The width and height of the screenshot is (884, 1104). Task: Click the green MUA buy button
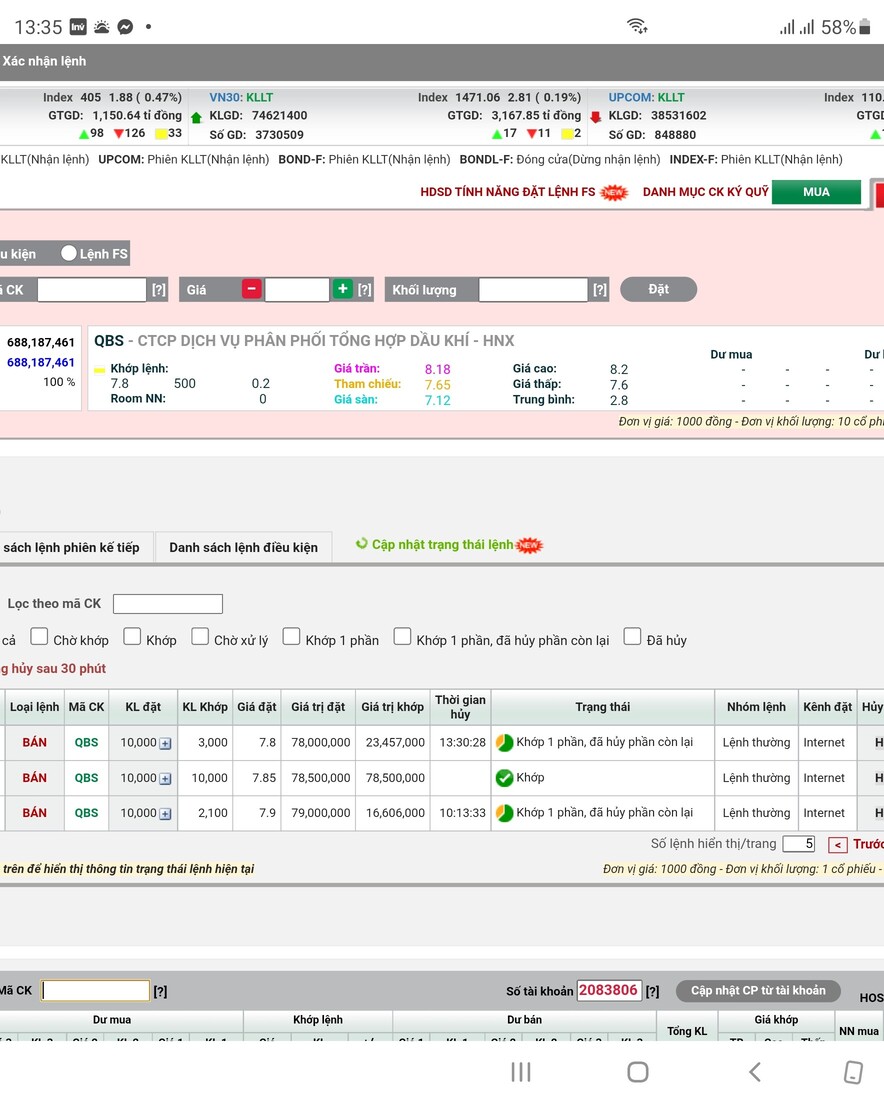[x=816, y=192]
